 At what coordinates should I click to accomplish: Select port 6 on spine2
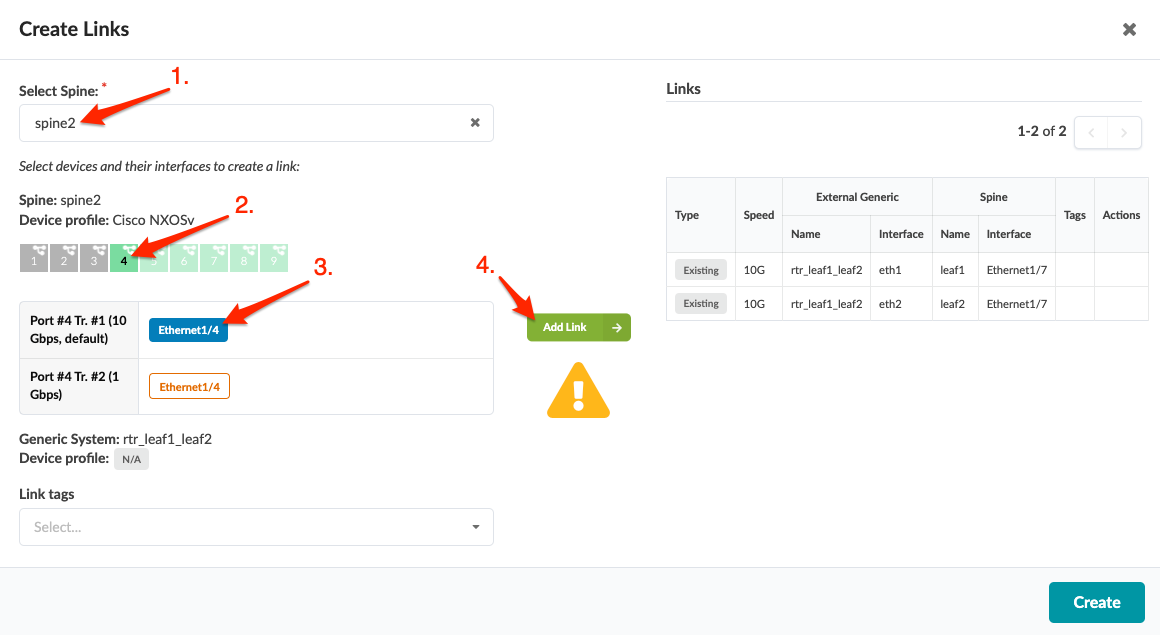click(x=184, y=258)
